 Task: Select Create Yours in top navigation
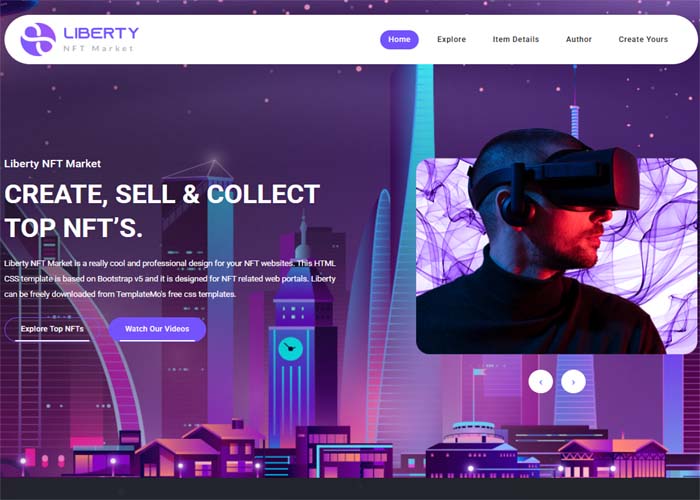[643, 39]
